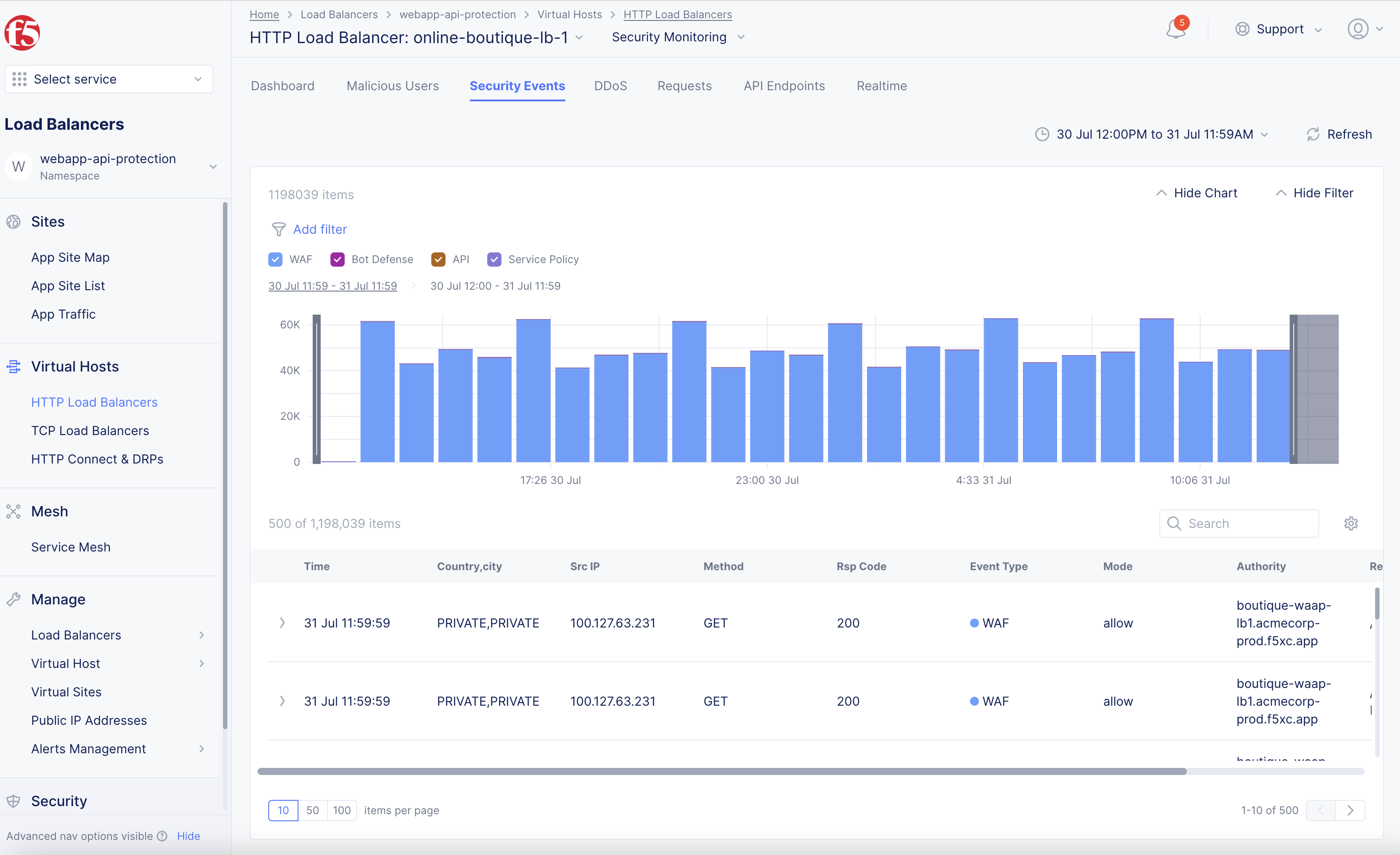Go to next page arrow

1350,810
